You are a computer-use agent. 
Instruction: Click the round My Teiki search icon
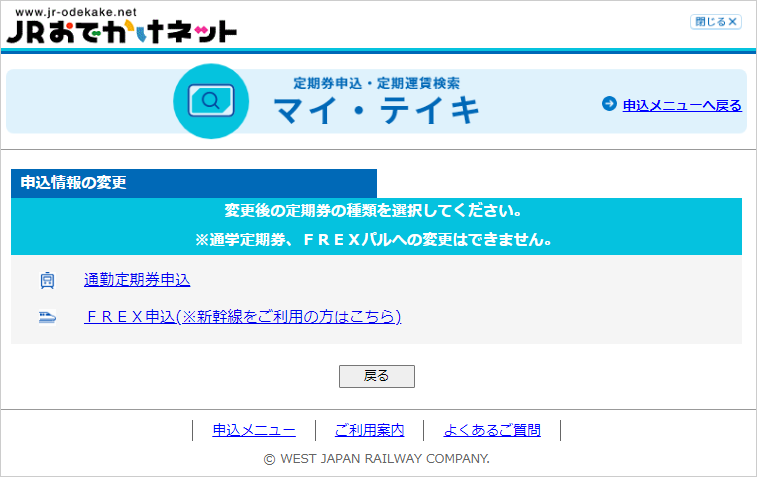click(x=211, y=101)
